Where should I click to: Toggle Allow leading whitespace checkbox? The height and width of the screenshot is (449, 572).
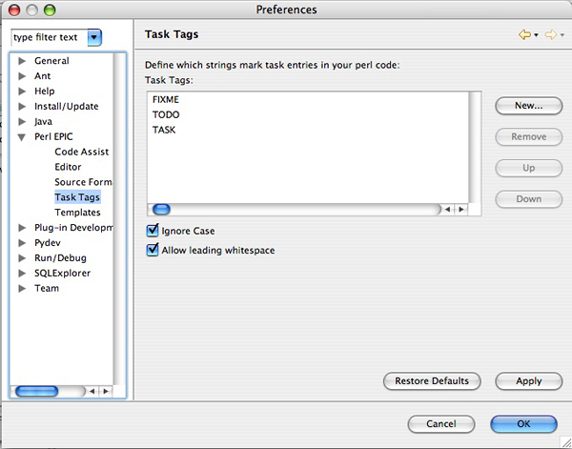click(x=152, y=250)
